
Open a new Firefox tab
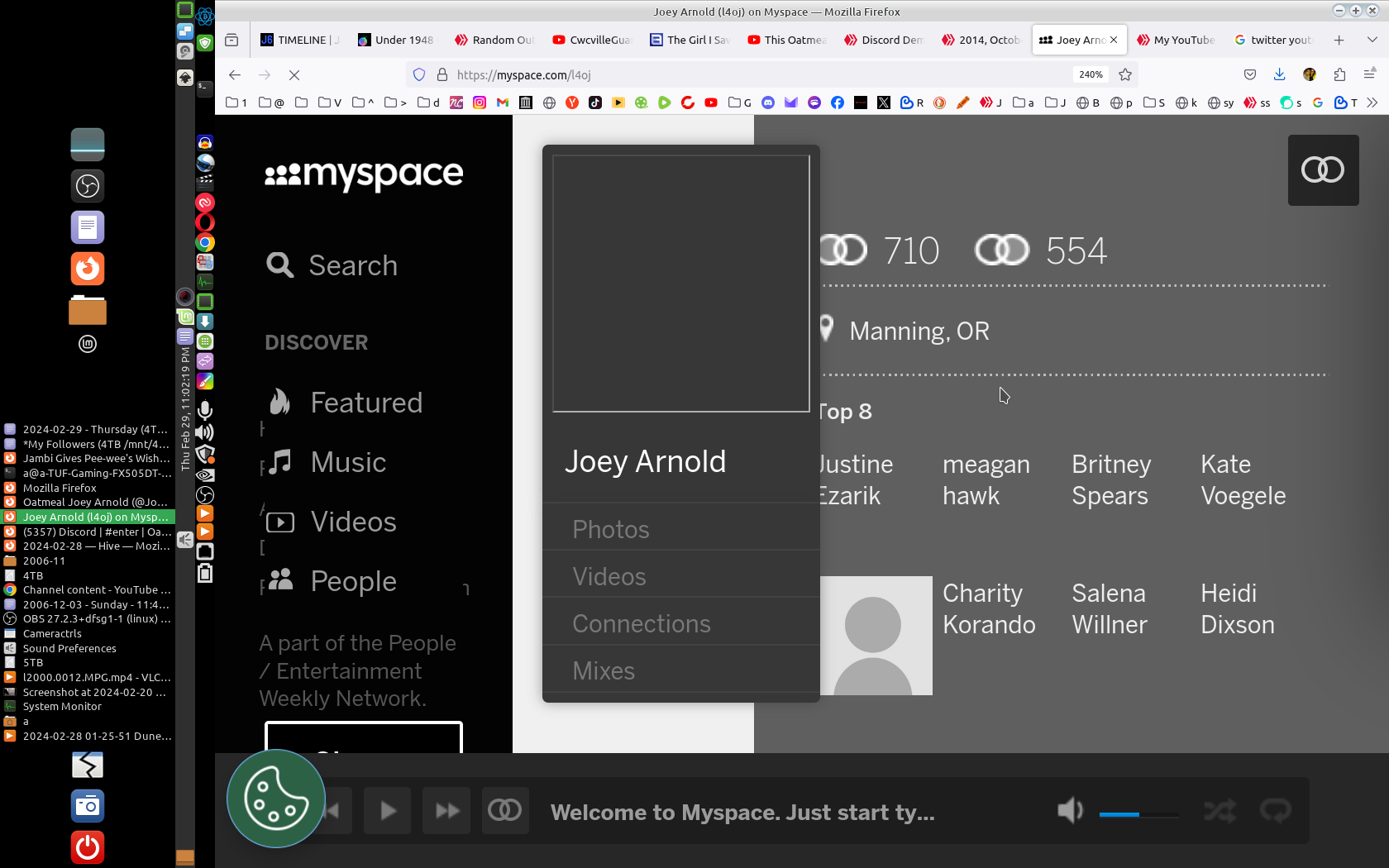pyautogui.click(x=1339, y=40)
